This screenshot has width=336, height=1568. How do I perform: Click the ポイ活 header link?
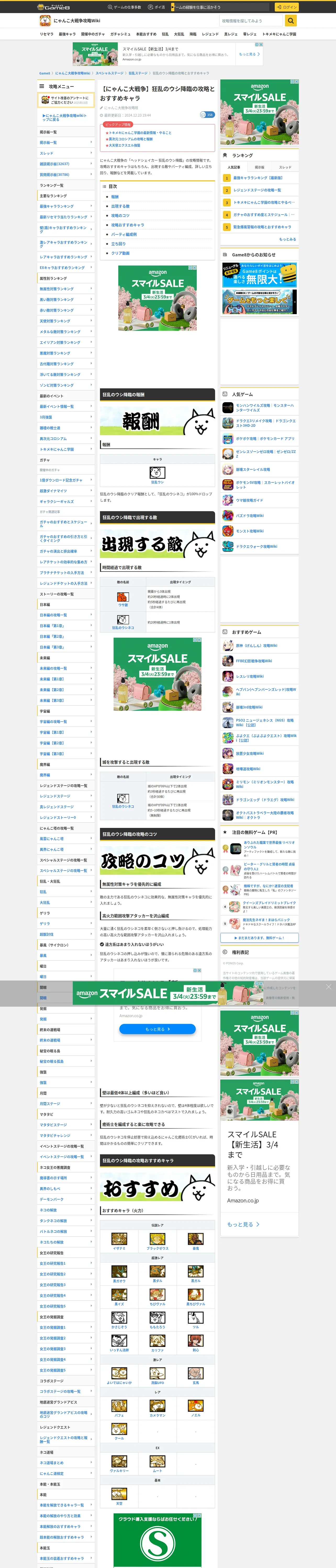point(157,7)
